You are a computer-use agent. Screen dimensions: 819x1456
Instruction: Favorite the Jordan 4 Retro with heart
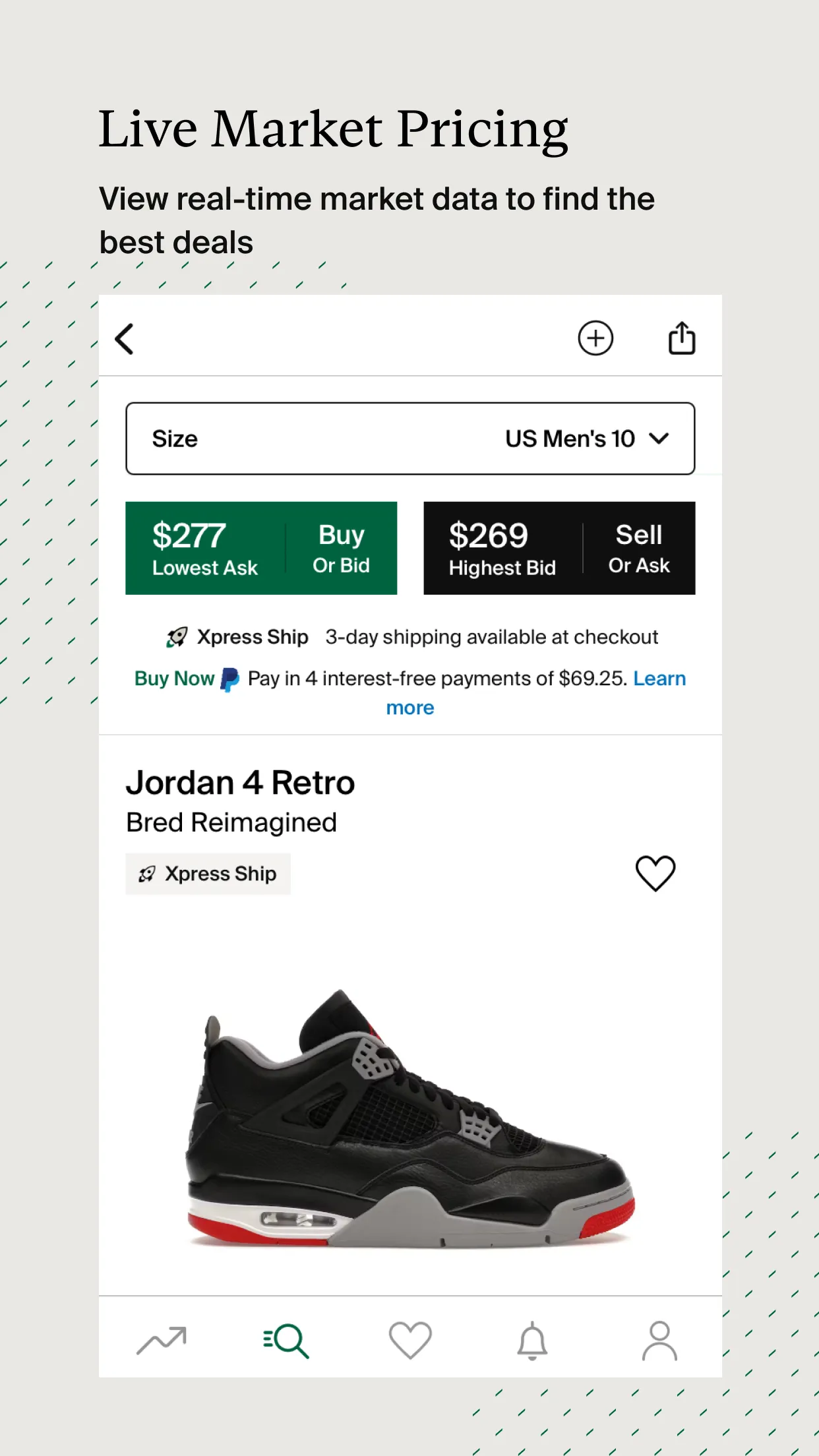(x=655, y=873)
